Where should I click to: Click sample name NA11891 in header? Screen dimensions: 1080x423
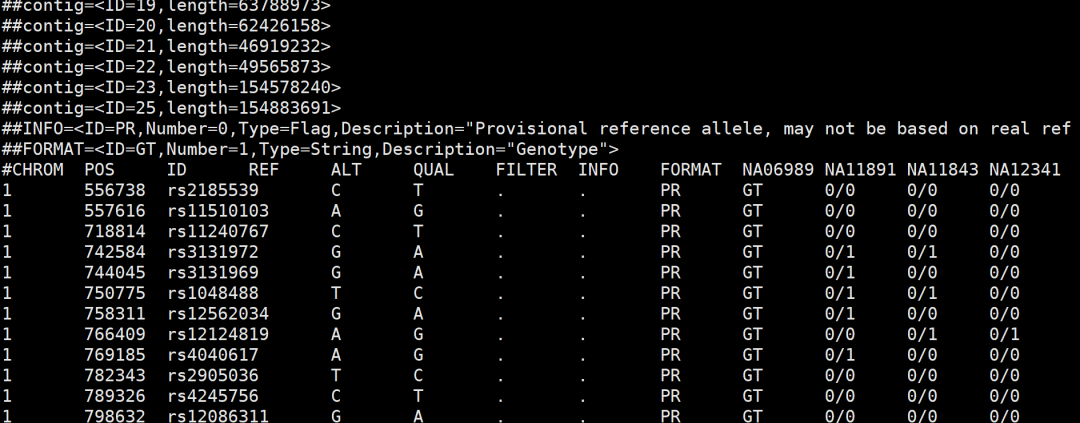pyautogui.click(x=859, y=169)
